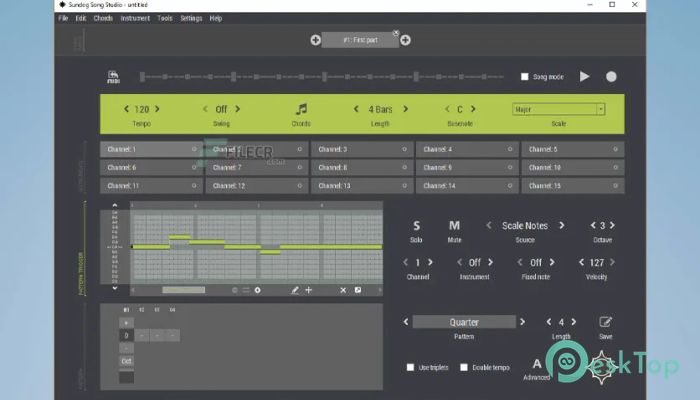Increase Octave with the right arrow
This screenshot has height=400, width=700.
pos(612,225)
